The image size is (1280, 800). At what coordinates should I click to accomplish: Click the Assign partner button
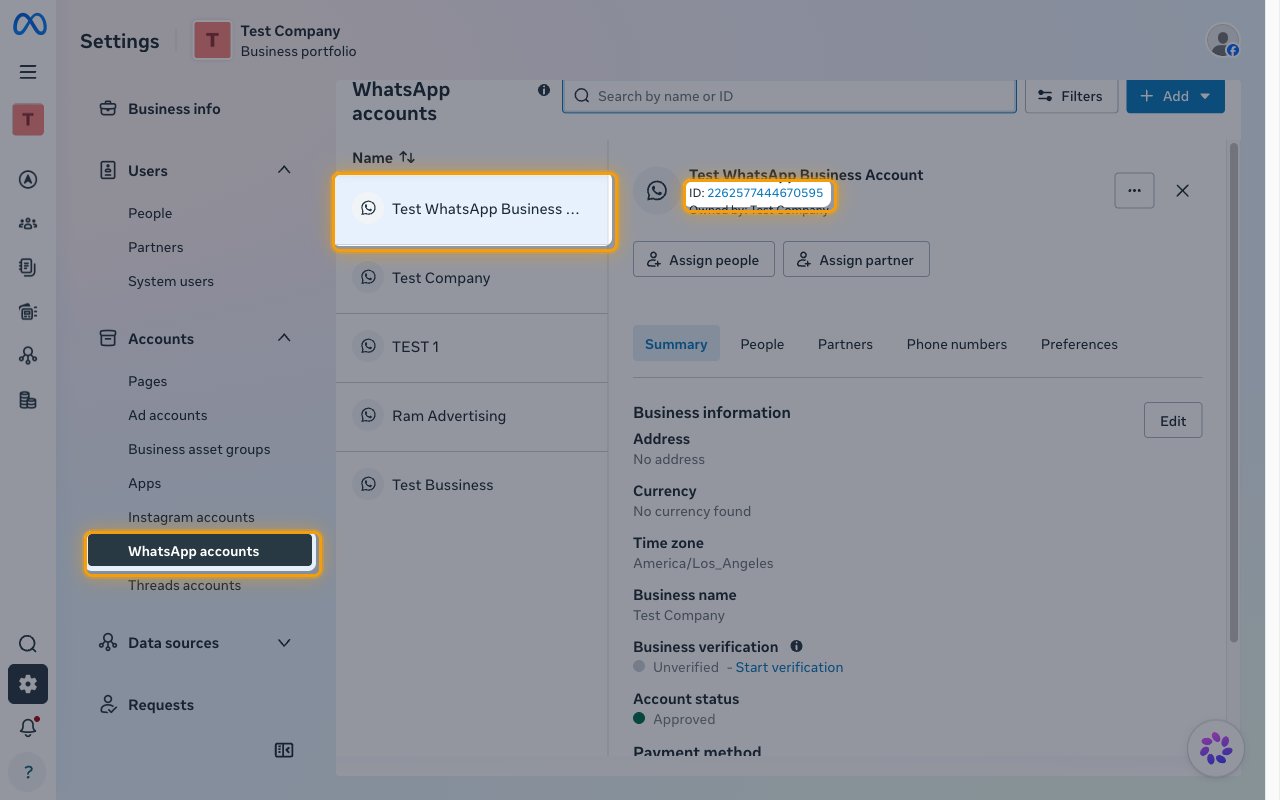pyautogui.click(x=856, y=260)
